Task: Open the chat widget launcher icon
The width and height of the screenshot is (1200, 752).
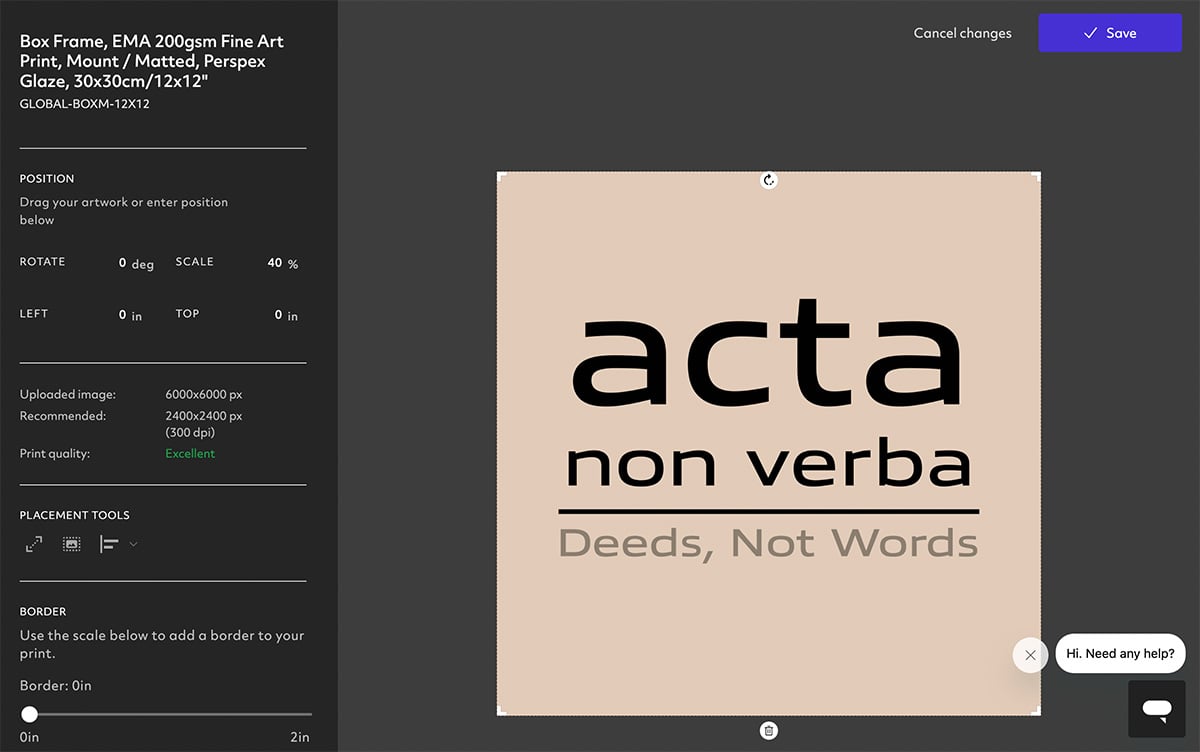Action: 1157,709
